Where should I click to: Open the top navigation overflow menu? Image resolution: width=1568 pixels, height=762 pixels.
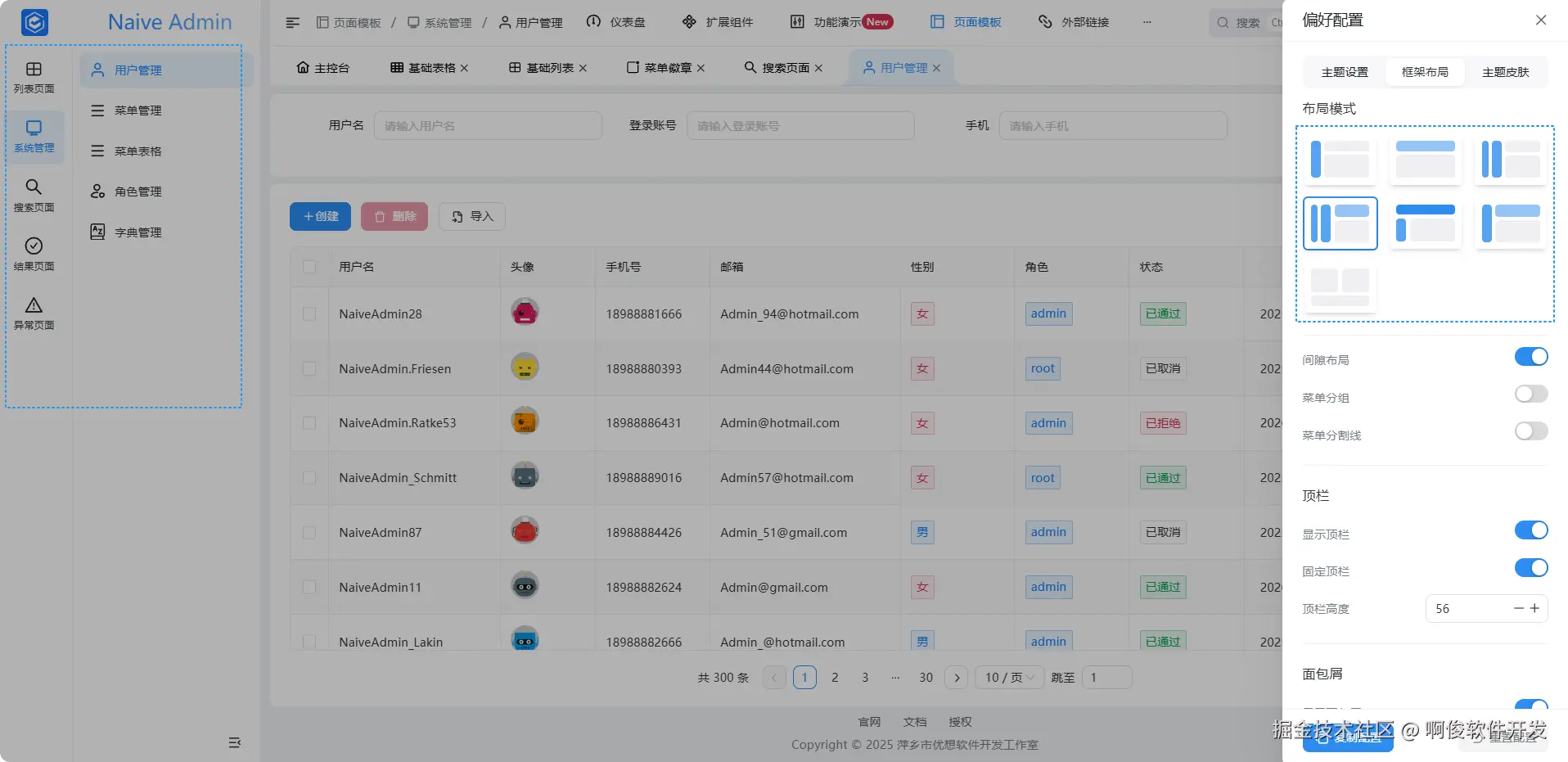click(x=1147, y=22)
